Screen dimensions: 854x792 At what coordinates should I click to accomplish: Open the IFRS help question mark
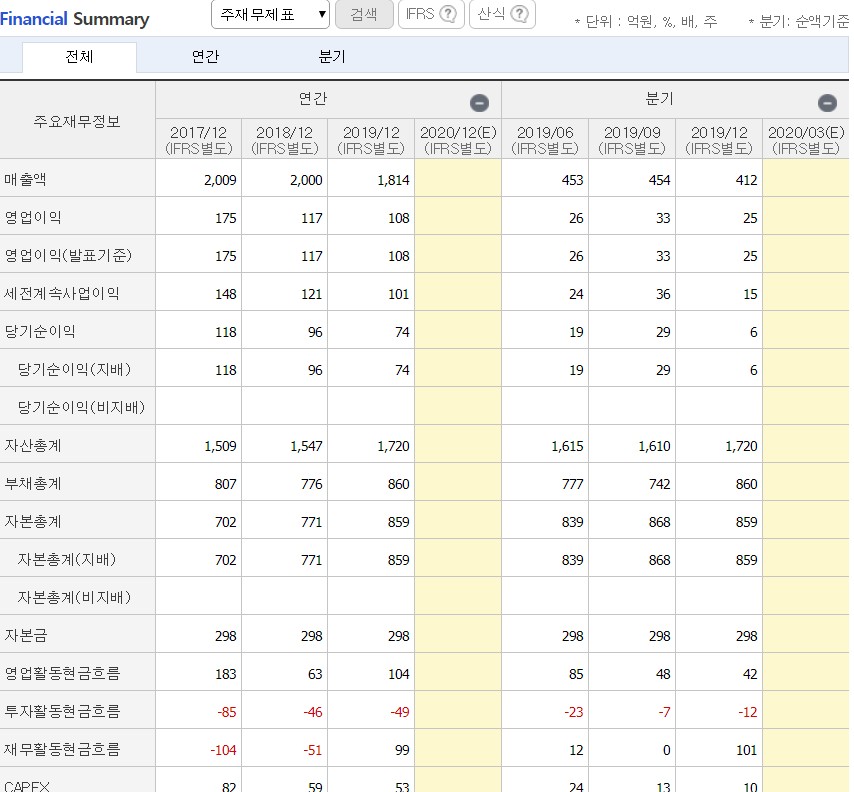pyautogui.click(x=448, y=14)
